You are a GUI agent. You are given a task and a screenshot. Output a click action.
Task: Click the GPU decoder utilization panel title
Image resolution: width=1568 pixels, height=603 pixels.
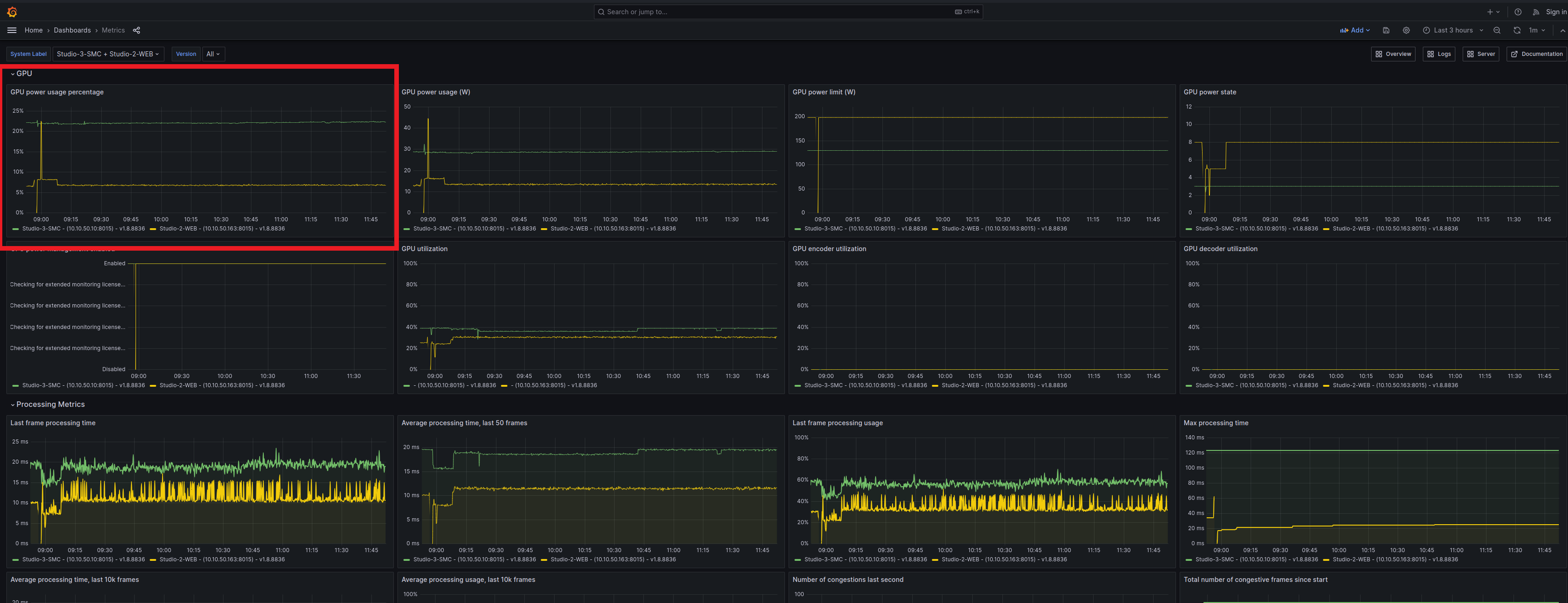tap(1220, 248)
